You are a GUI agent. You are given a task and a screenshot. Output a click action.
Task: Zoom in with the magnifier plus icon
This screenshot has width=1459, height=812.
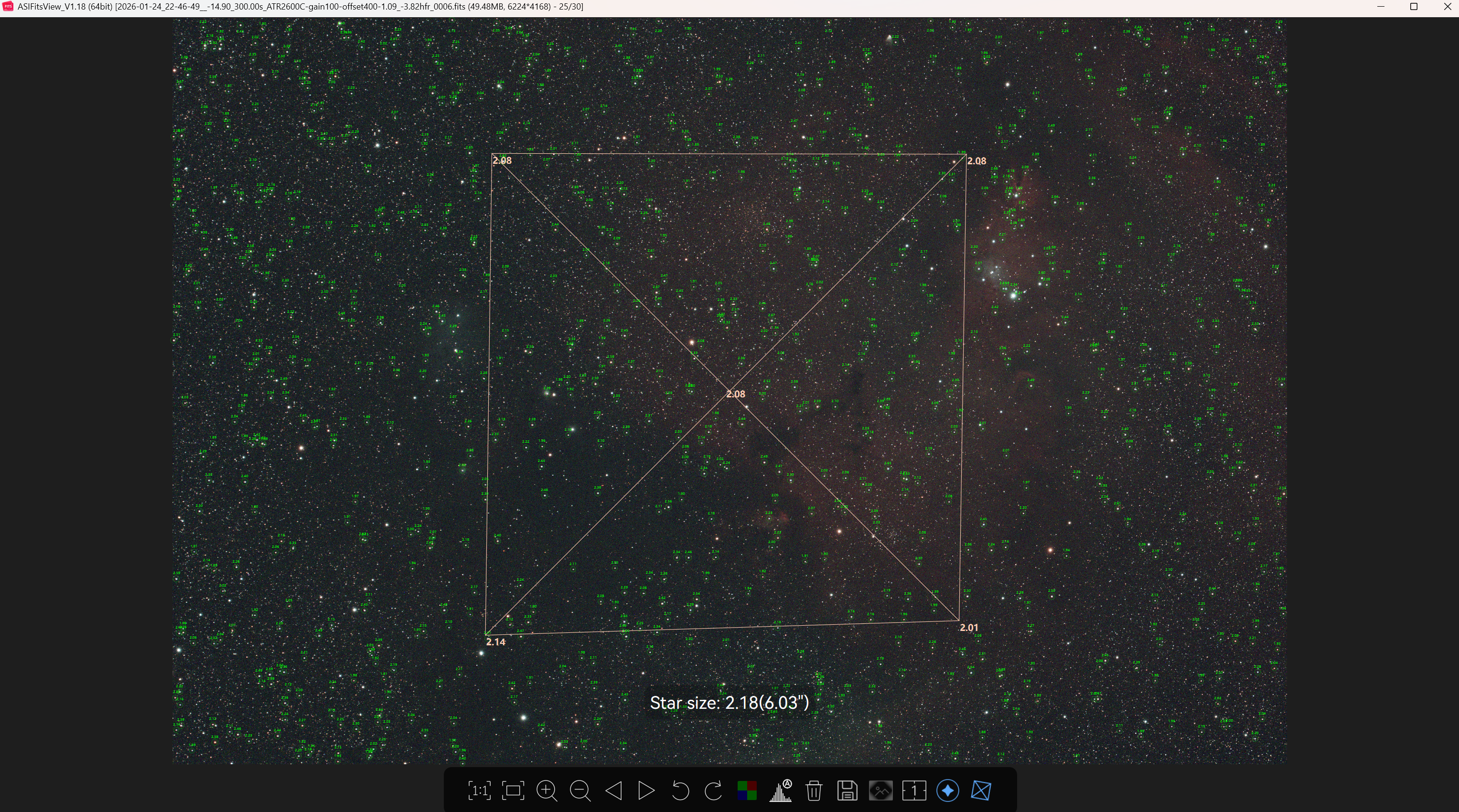tap(547, 791)
